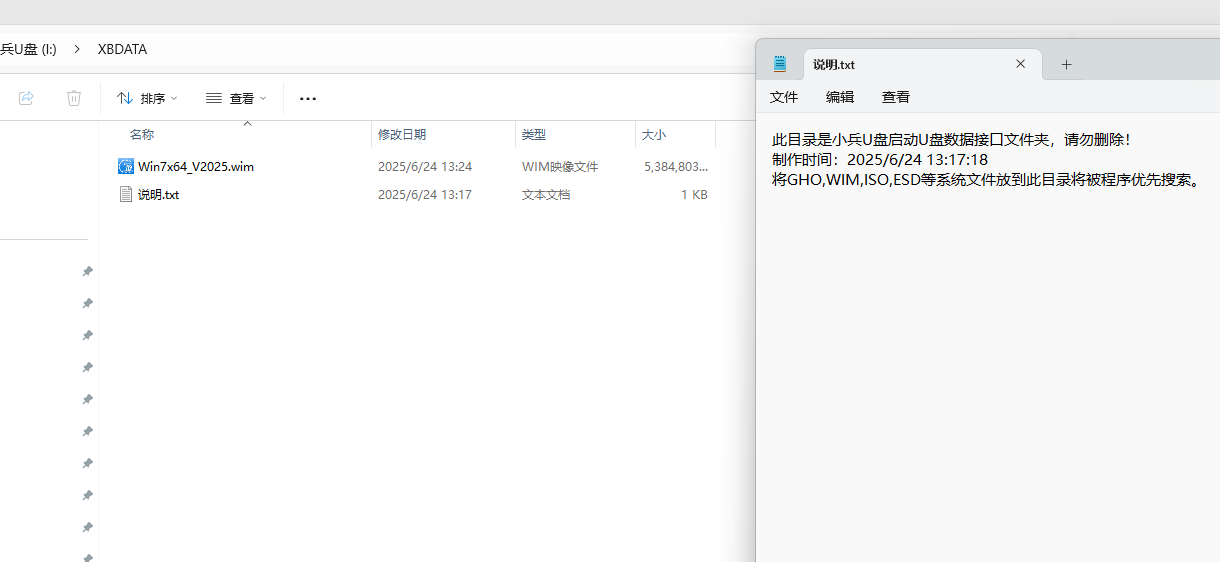Select the 说明.txt tab in Notepad
This screenshot has width=1220, height=562.
tap(922, 64)
